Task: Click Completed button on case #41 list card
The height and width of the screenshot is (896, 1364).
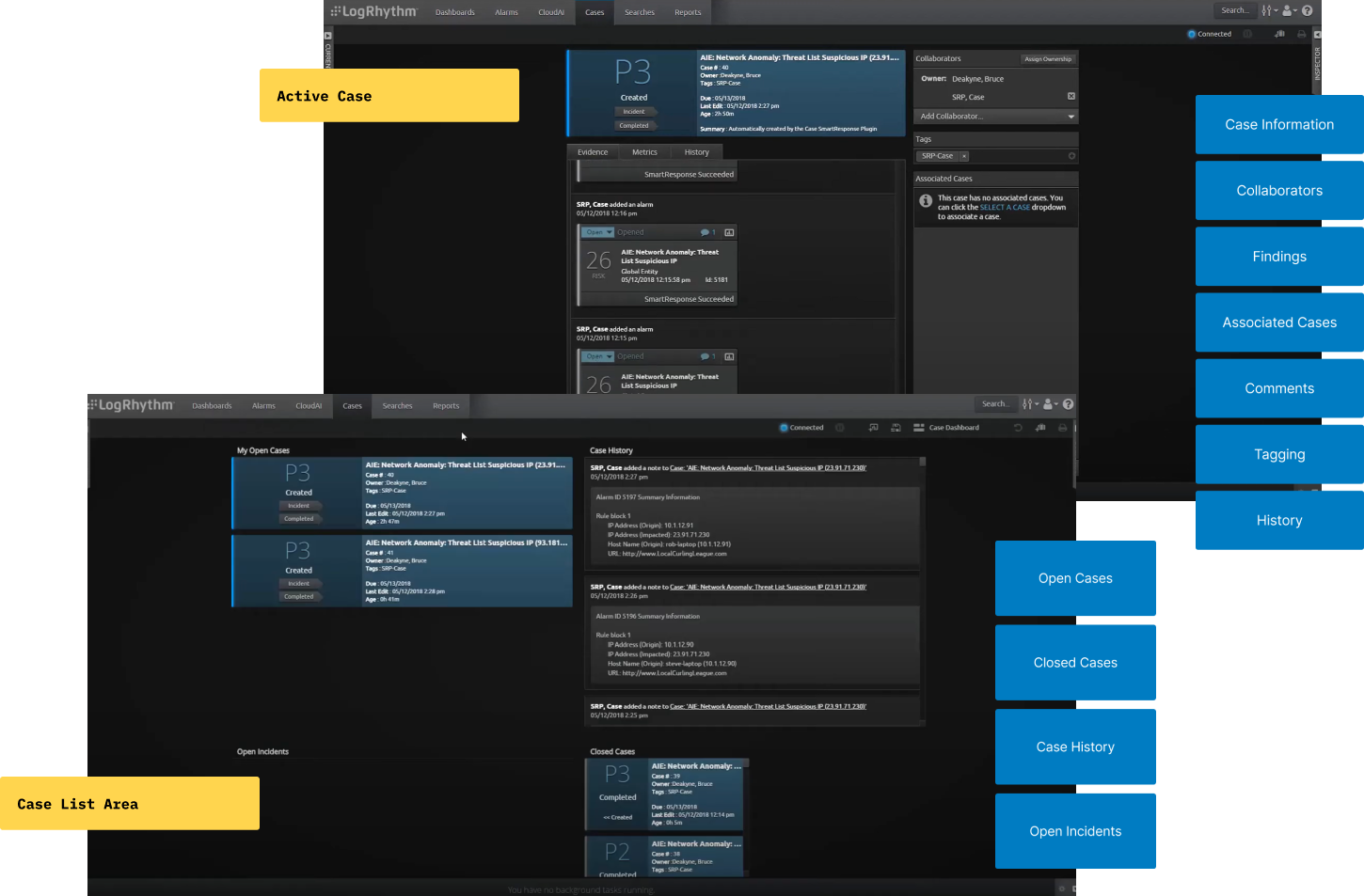Action: [x=299, y=596]
